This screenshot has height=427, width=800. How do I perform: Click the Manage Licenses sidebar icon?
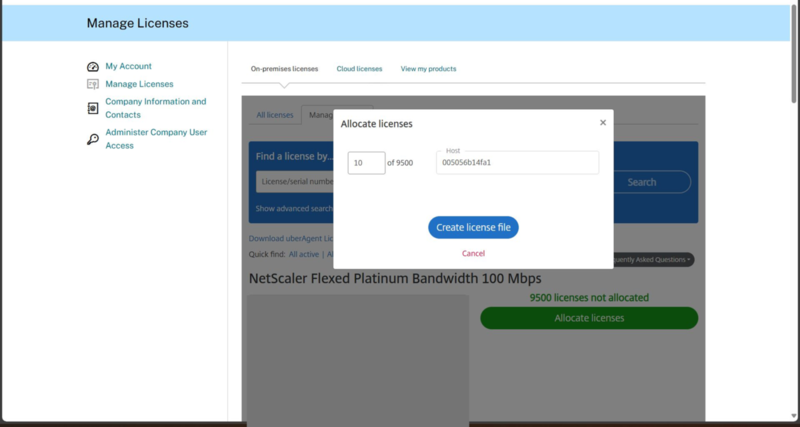point(93,84)
